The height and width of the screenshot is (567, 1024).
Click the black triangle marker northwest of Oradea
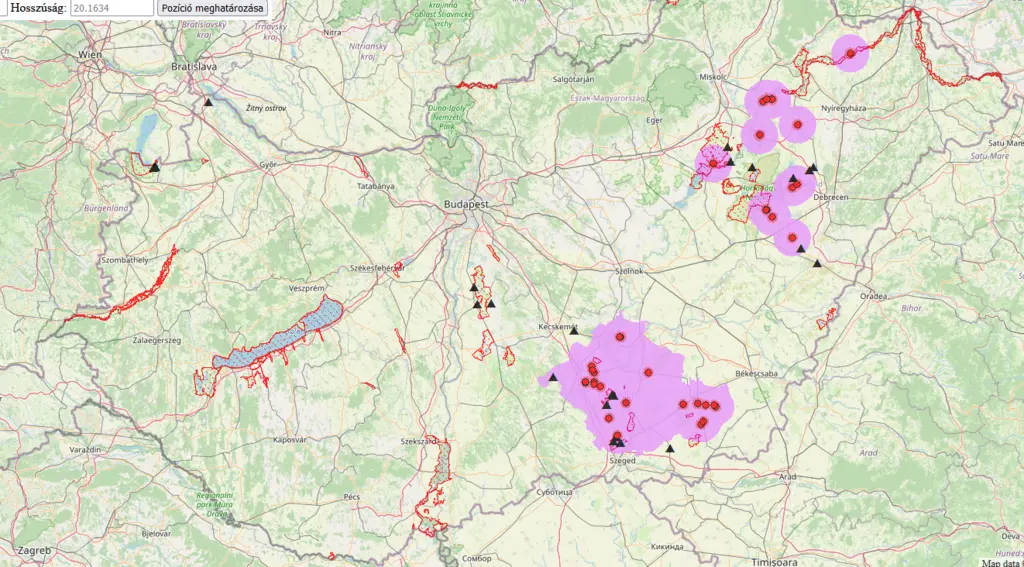click(817, 263)
